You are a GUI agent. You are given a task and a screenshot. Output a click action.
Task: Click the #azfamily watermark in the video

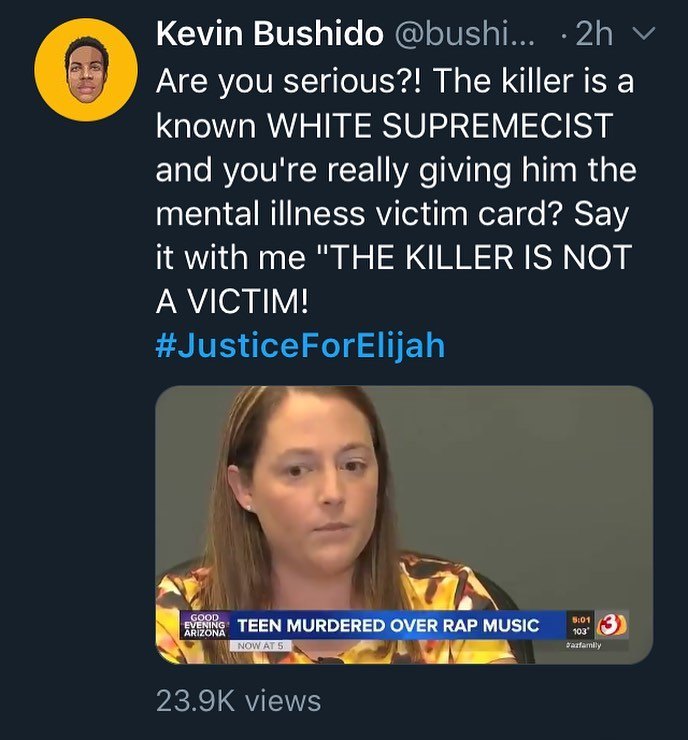point(583,645)
